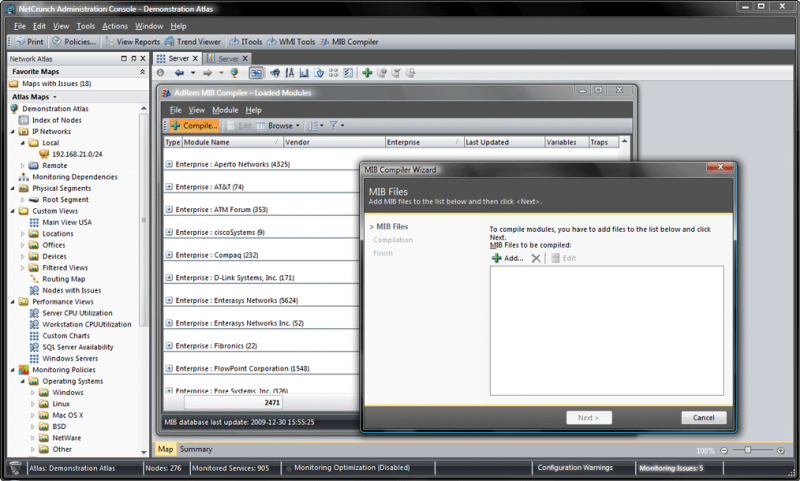800x481 pixels.
Task: Select Server CPU Utilization view
Action: (x=77, y=313)
